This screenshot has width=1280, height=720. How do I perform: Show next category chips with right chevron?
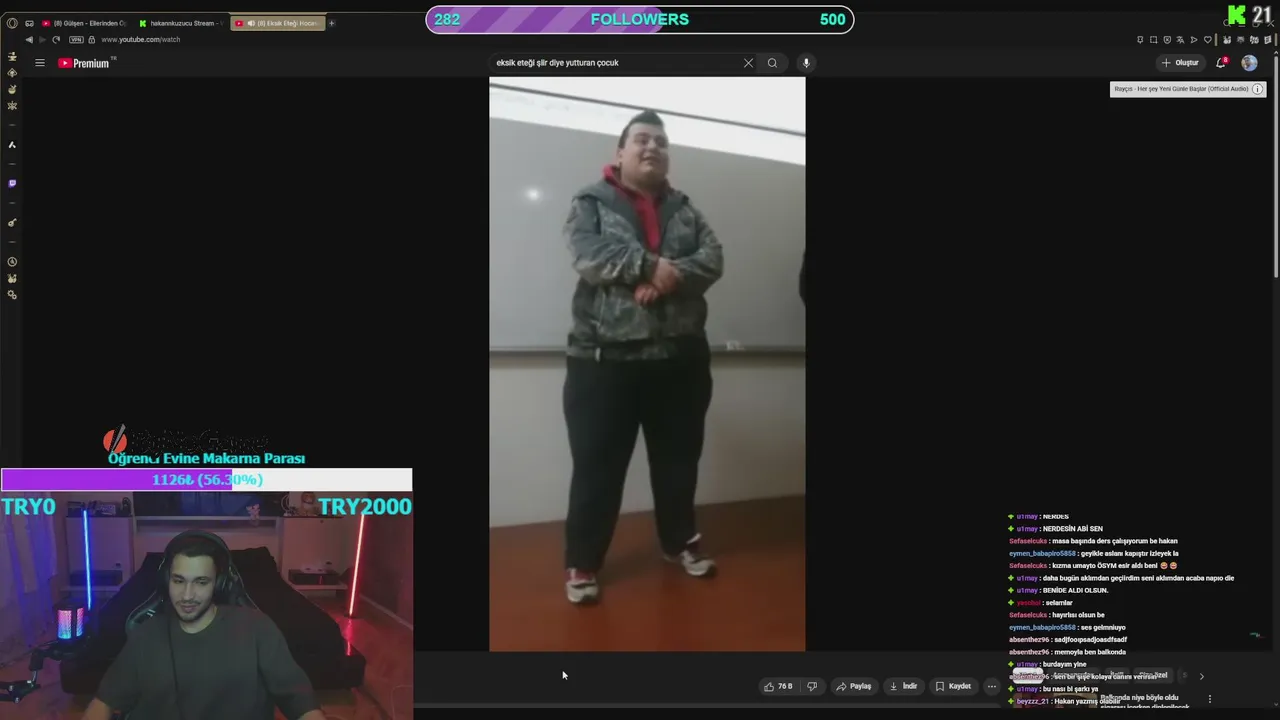pyautogui.click(x=1202, y=676)
